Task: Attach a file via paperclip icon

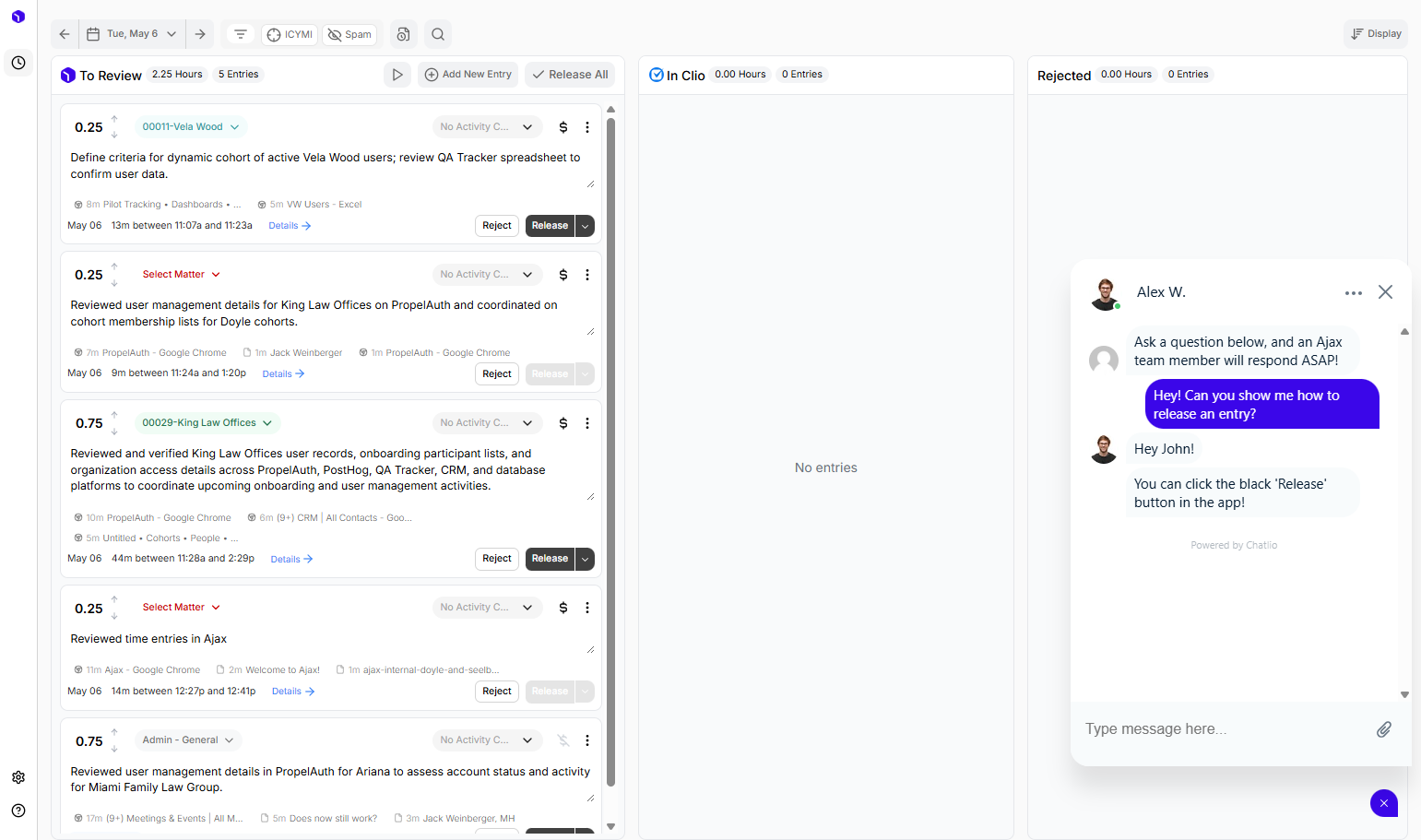Action: (x=1384, y=729)
